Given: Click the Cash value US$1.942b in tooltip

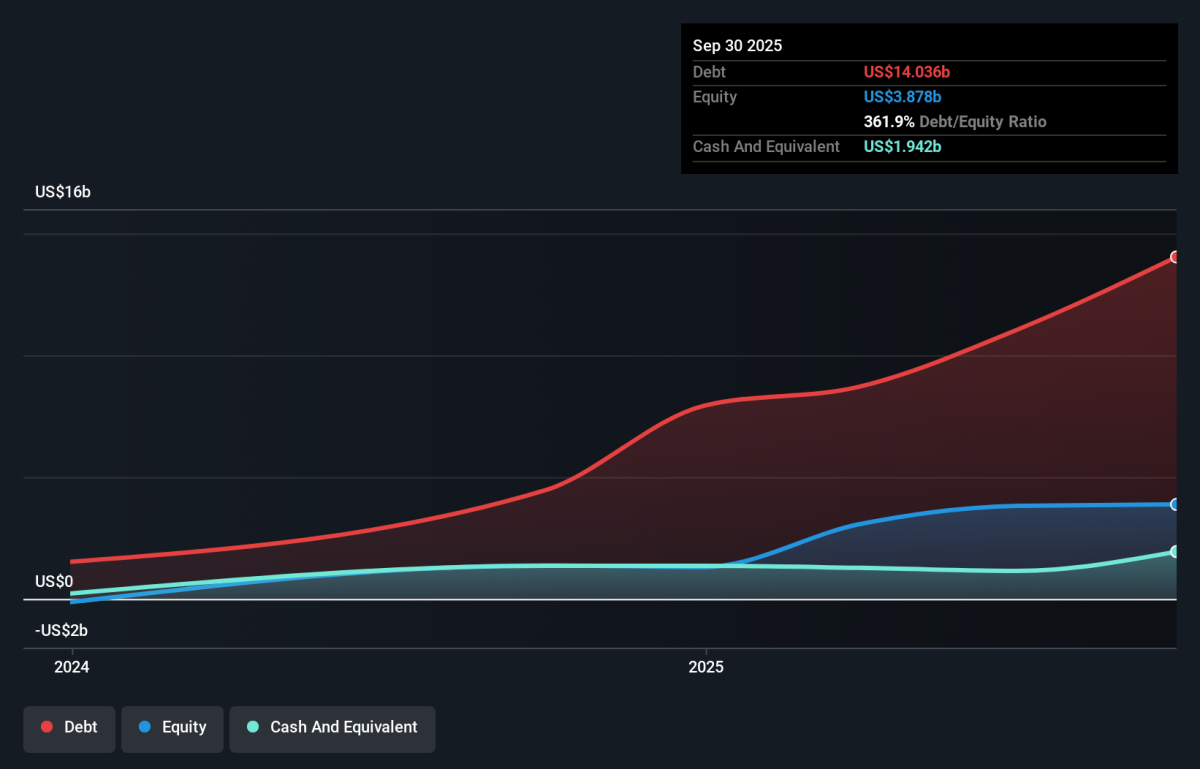Looking at the screenshot, I should pyautogui.click(x=903, y=147).
